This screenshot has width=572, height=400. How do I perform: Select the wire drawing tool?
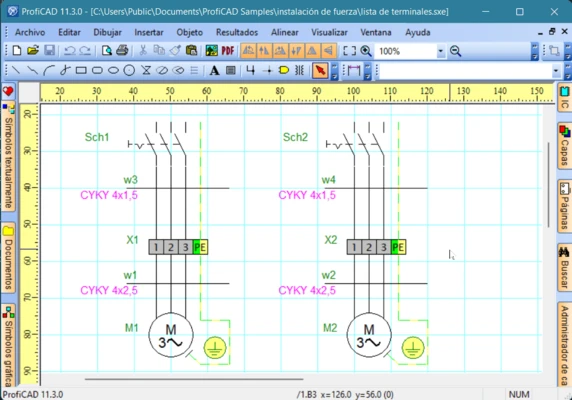pos(250,70)
